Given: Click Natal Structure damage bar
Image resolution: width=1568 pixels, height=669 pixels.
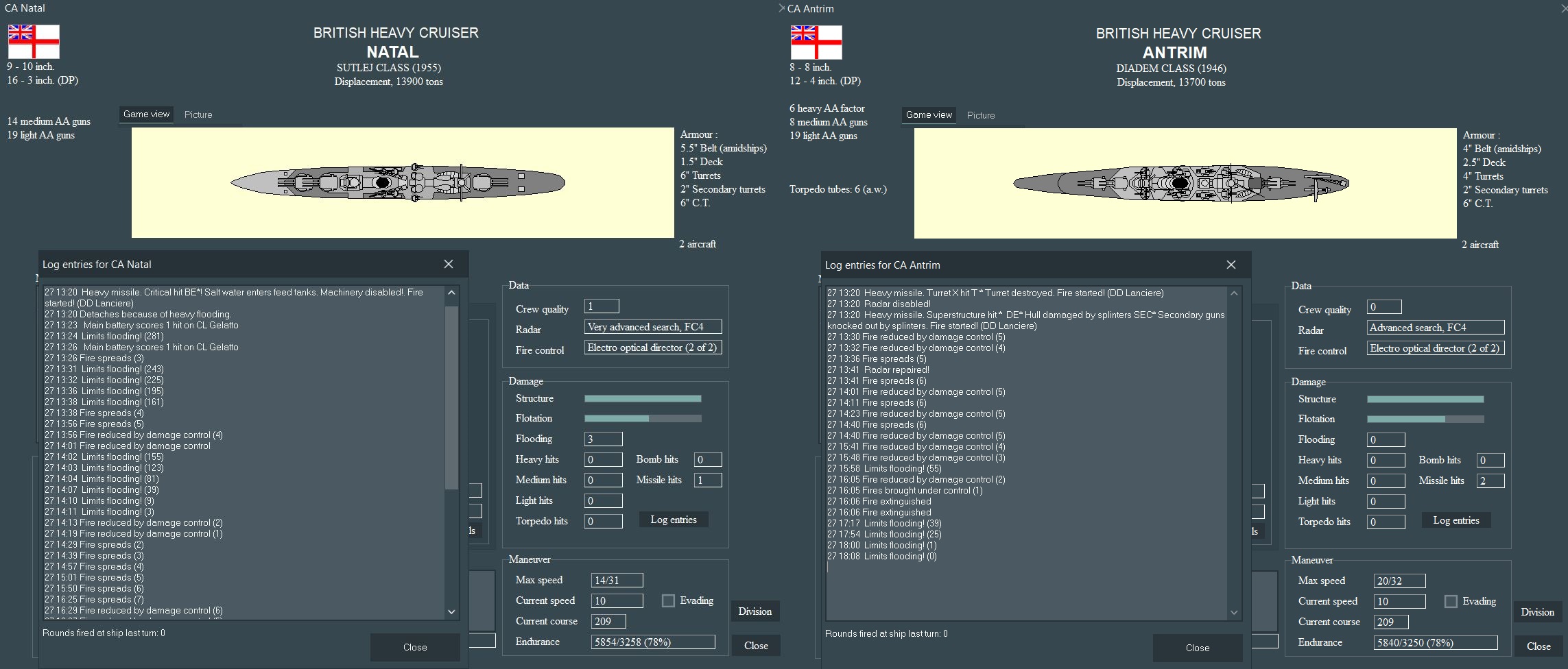Looking at the screenshot, I should coord(643,398).
